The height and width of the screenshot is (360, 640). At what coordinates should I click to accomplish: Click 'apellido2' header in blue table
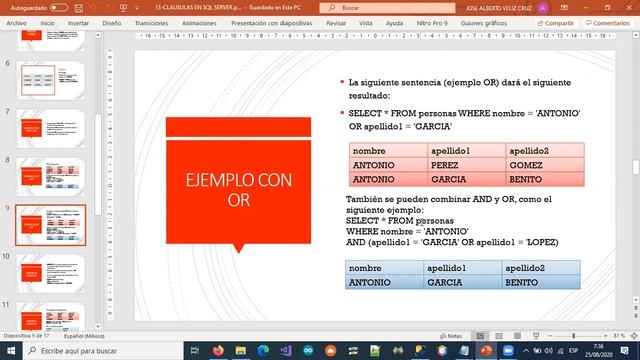tap(541, 268)
